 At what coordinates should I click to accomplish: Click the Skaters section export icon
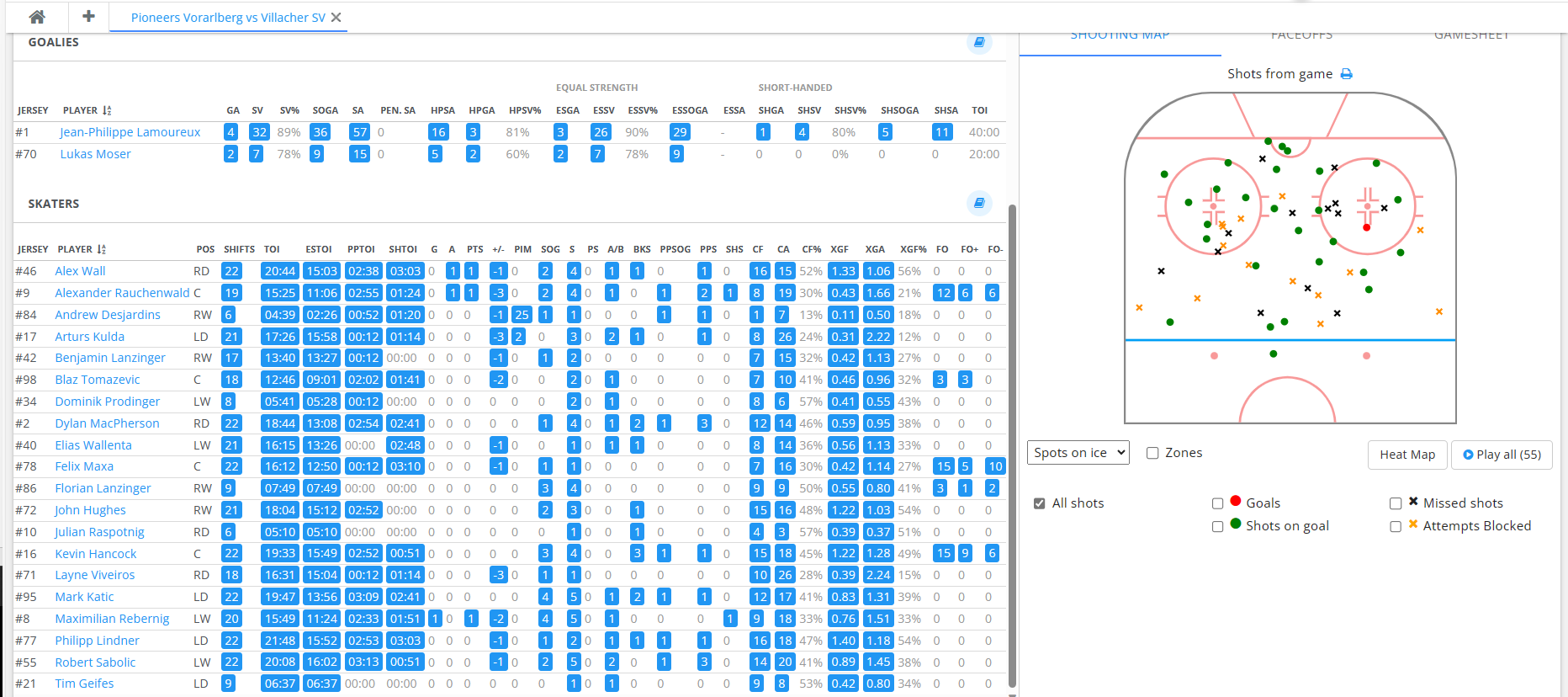979,203
